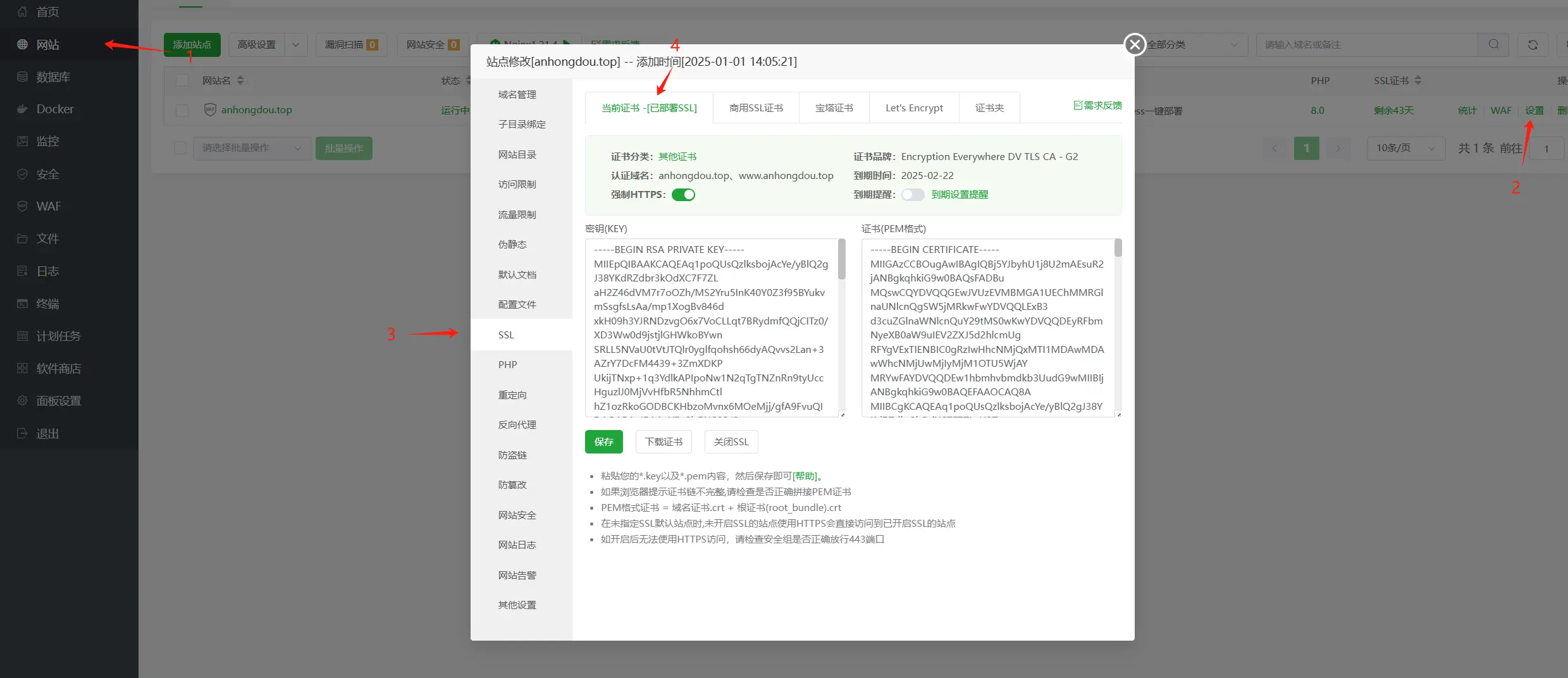This screenshot has width=1568, height=678.
Task: Click the 密钥(KEY) scrollbar
Action: click(842, 259)
